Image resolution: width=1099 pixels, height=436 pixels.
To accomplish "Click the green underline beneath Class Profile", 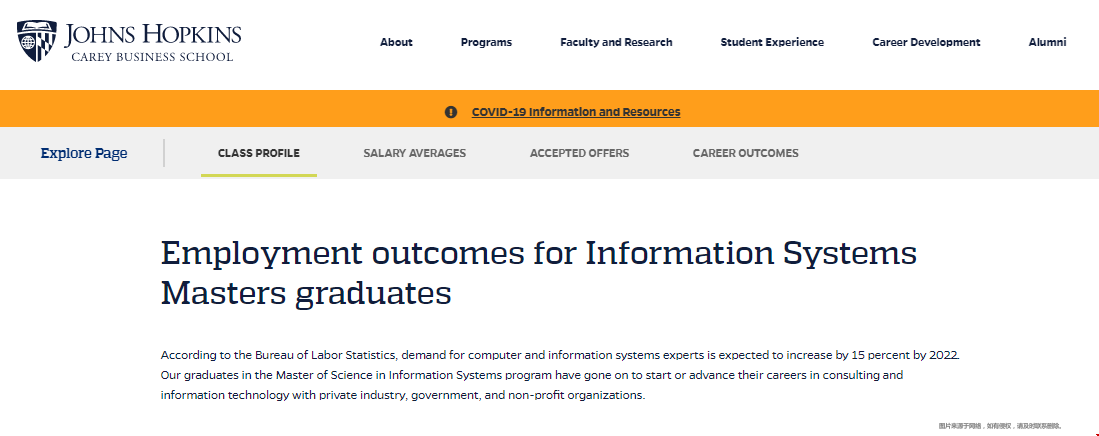I will [x=259, y=175].
